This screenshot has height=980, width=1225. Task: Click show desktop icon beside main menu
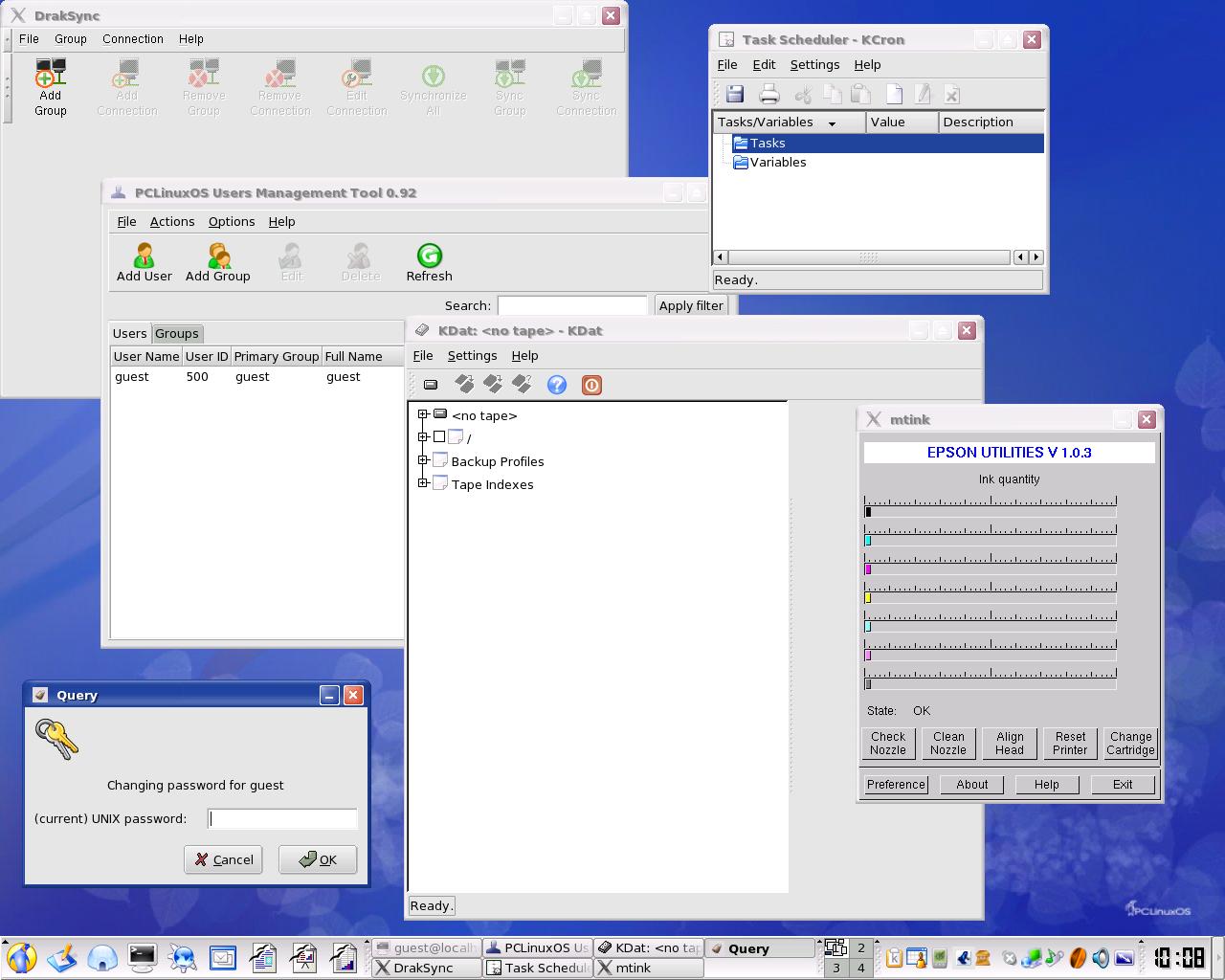[x=62, y=957]
